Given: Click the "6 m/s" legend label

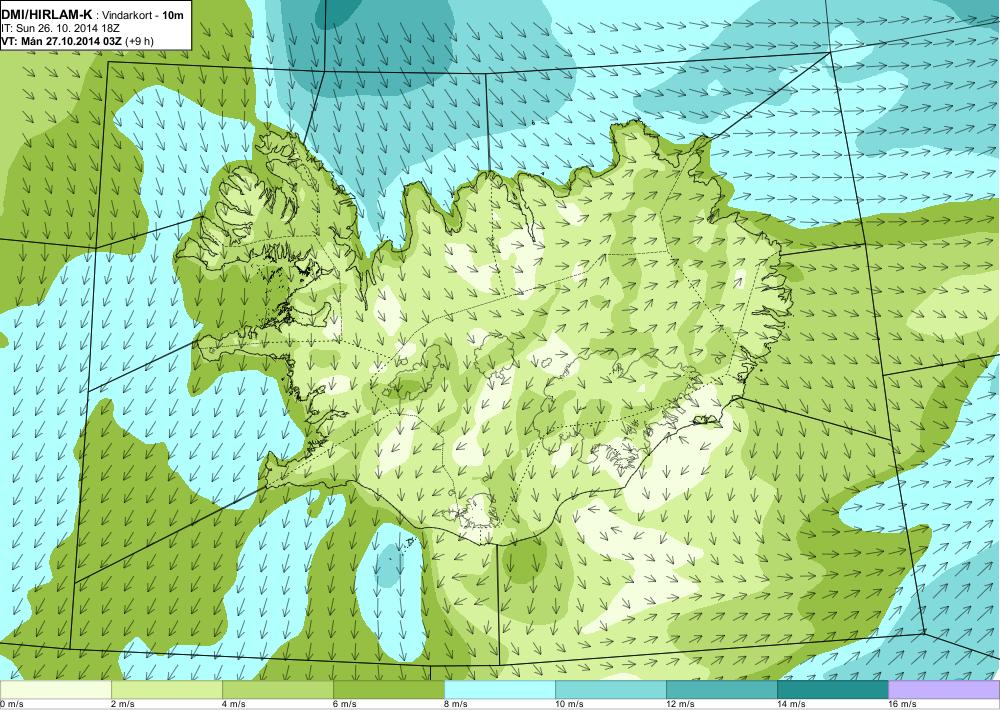Looking at the screenshot, I should (345, 704).
